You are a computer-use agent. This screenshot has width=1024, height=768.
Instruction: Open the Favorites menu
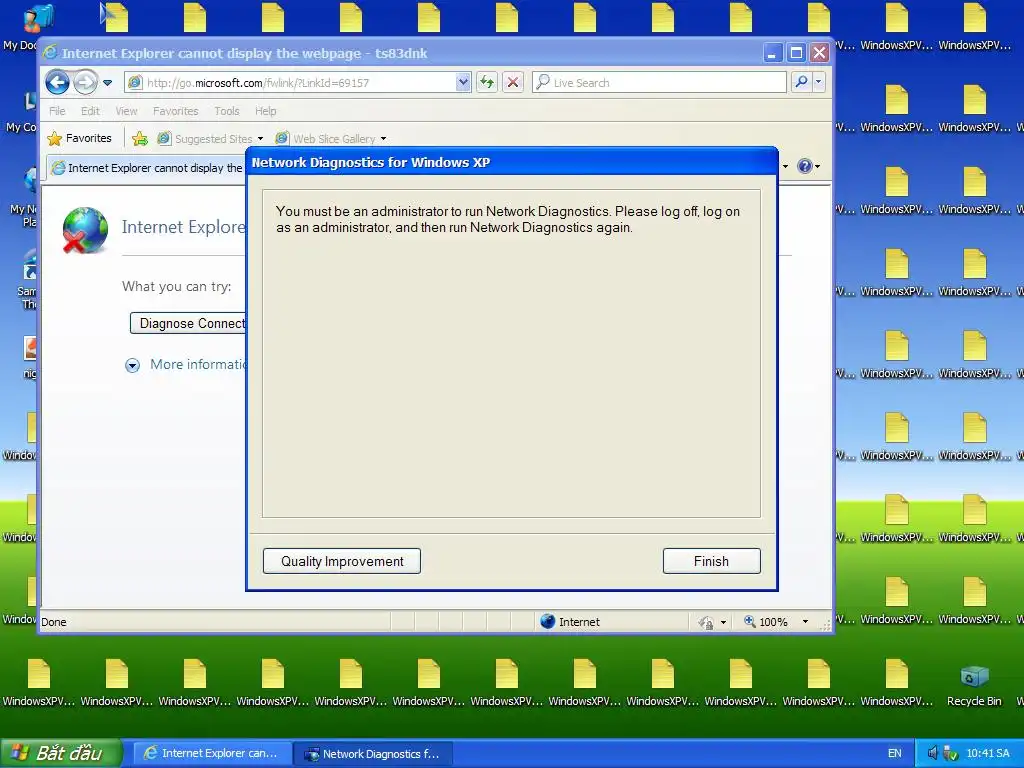[176, 111]
